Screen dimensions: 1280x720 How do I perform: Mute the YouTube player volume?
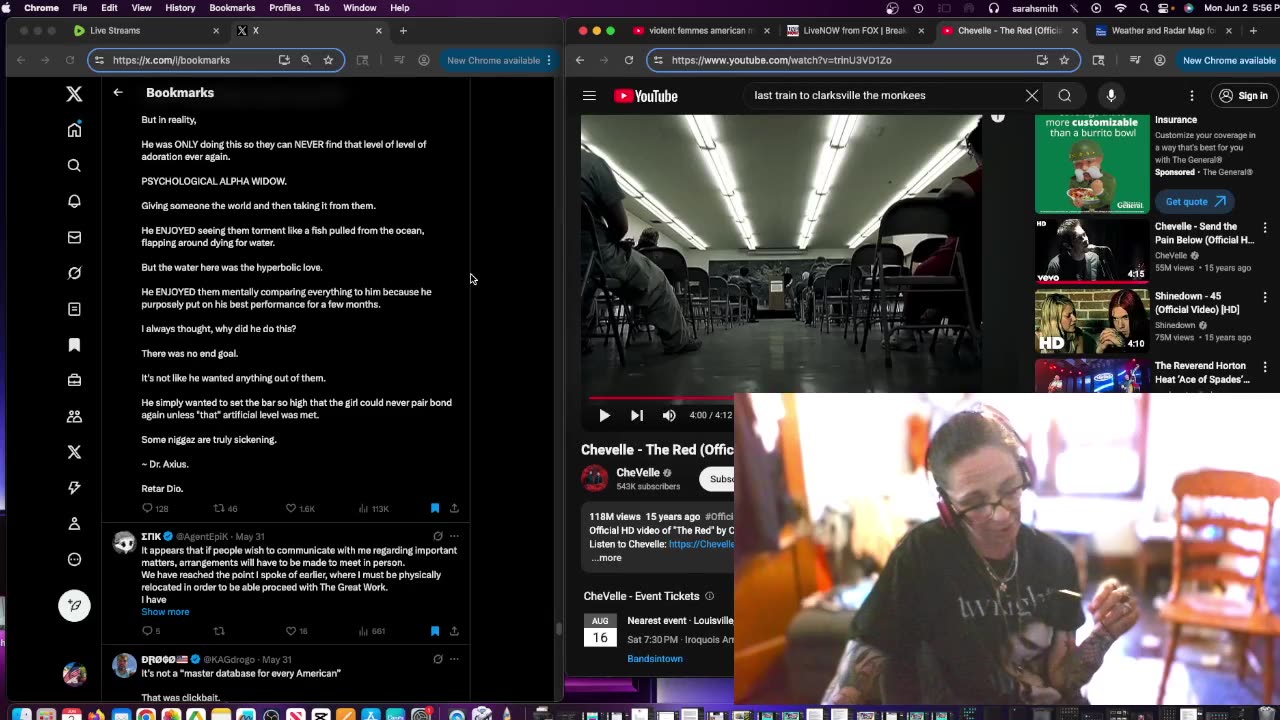point(669,415)
